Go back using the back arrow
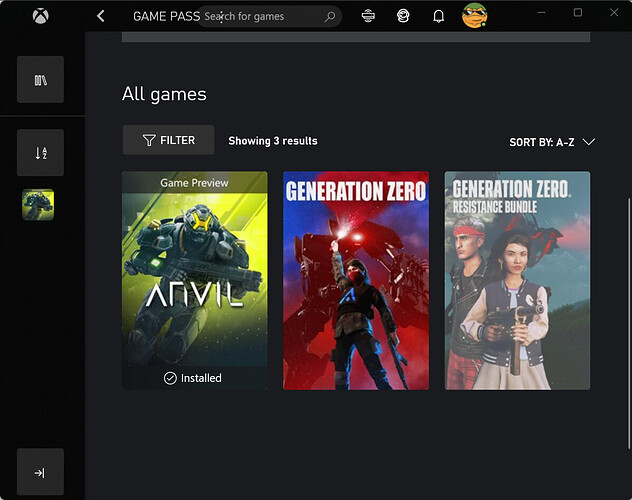 click(101, 16)
